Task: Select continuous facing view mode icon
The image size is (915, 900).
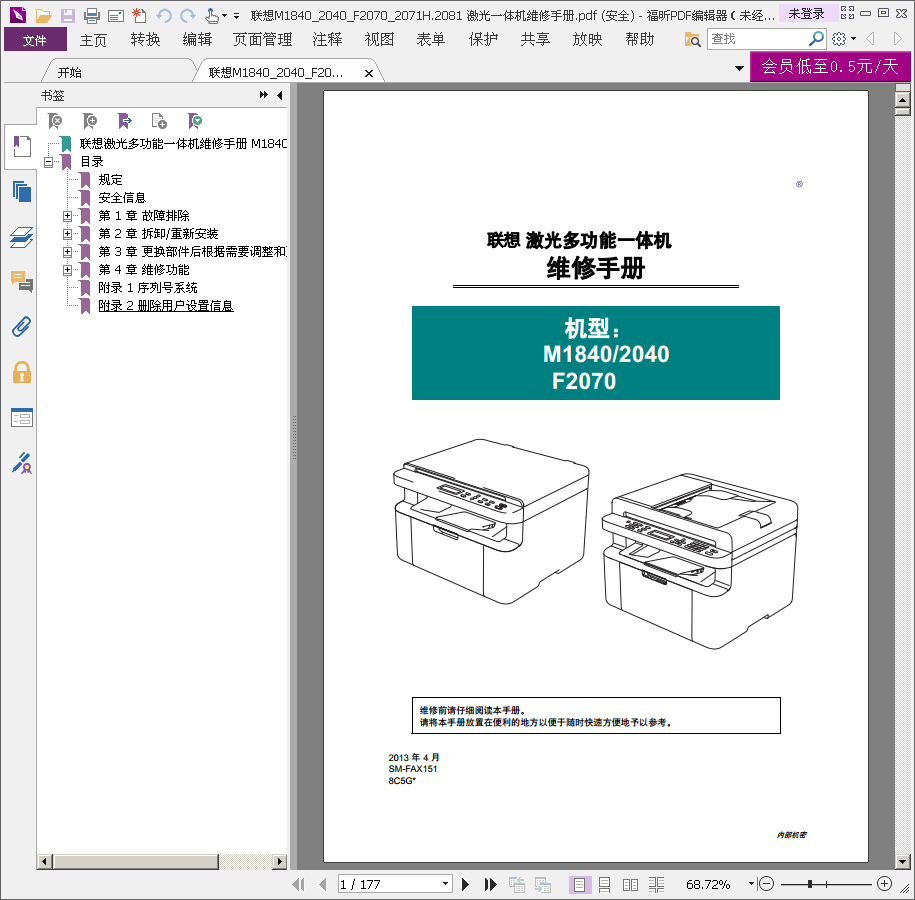Action: pyautogui.click(x=656, y=885)
